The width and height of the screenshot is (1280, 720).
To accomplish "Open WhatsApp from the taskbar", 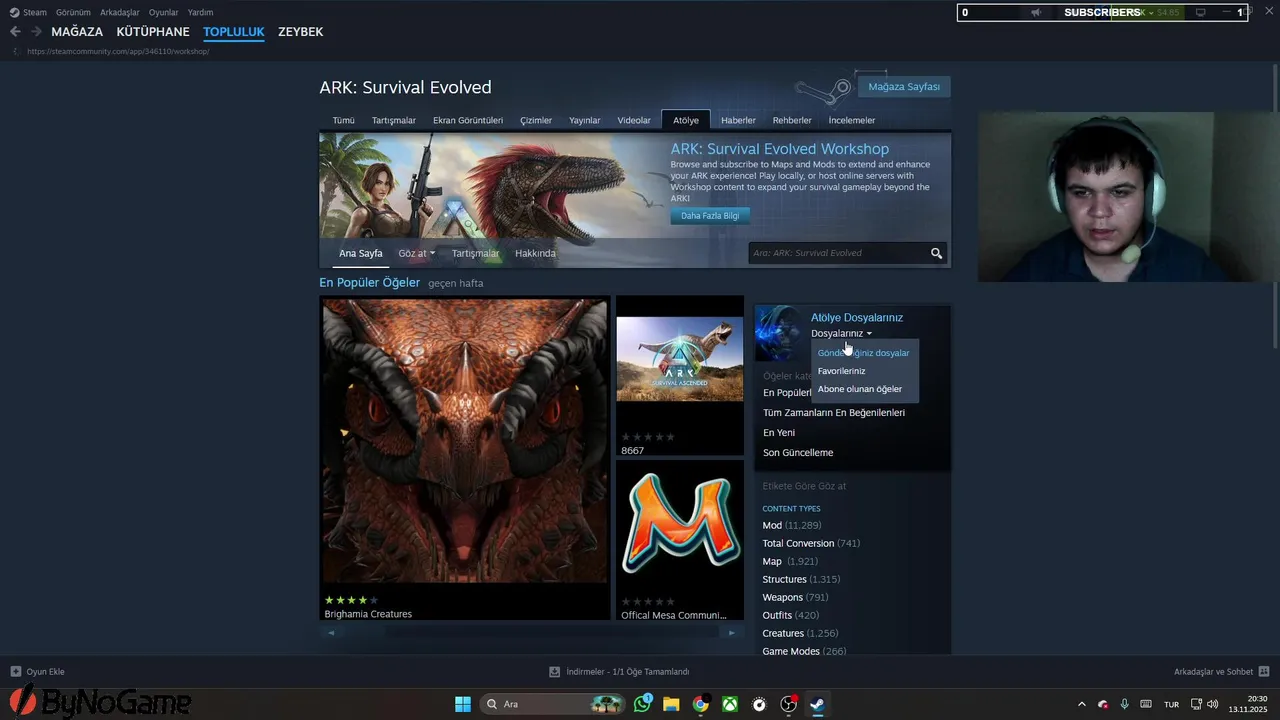I will 642,704.
